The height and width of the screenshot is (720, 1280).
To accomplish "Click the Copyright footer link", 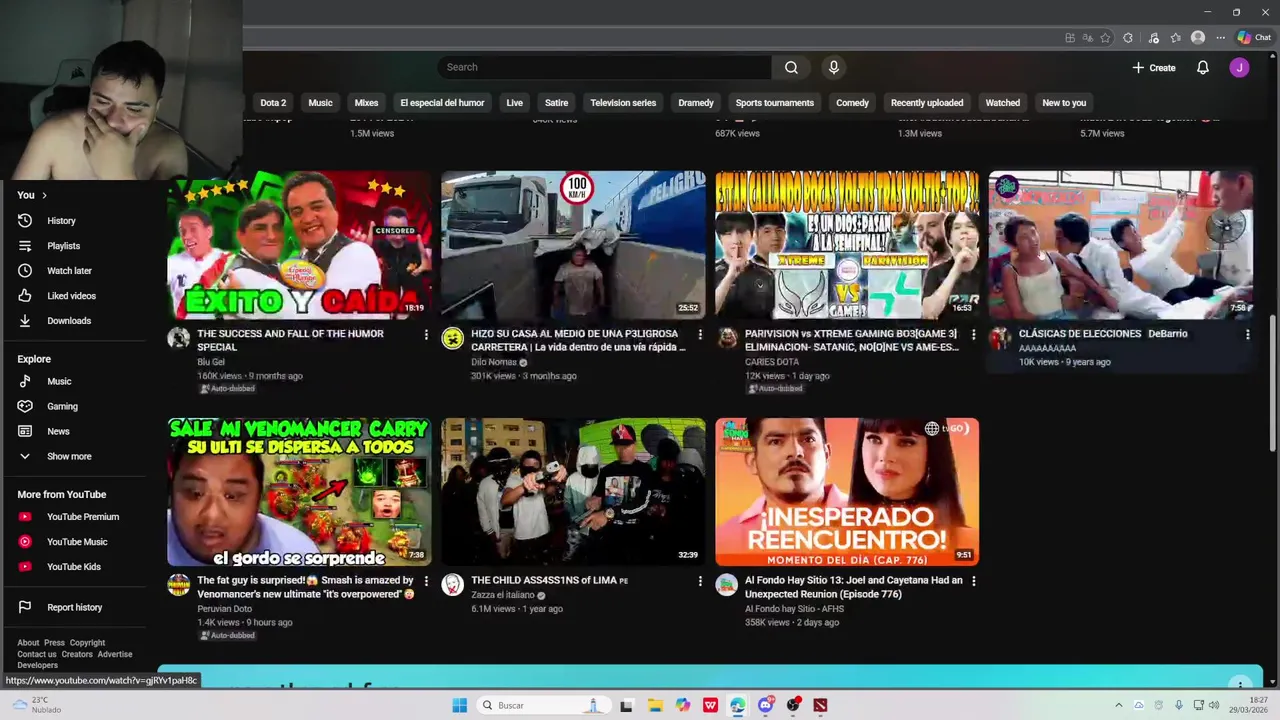I will click(87, 643).
